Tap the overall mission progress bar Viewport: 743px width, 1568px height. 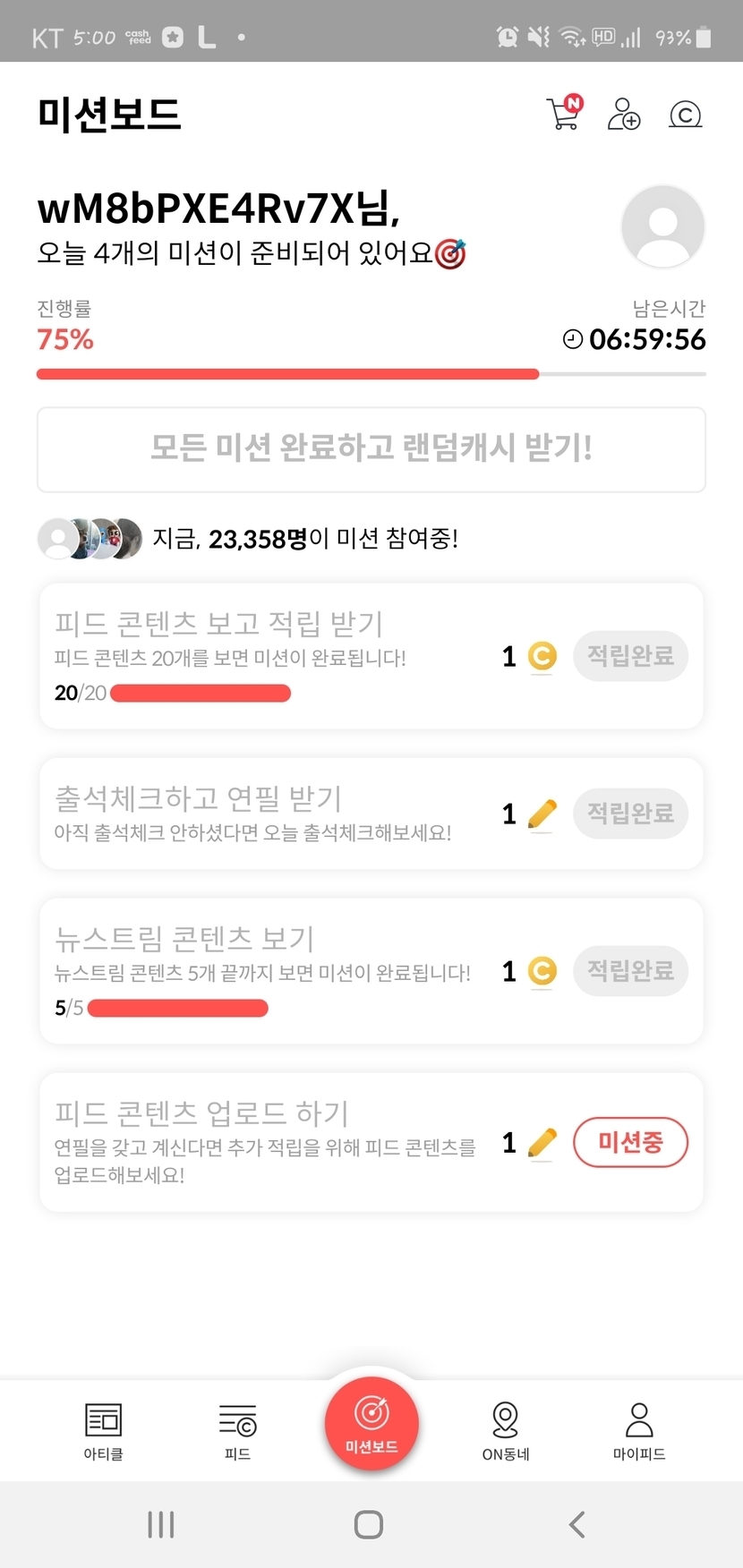pyautogui.click(x=371, y=374)
